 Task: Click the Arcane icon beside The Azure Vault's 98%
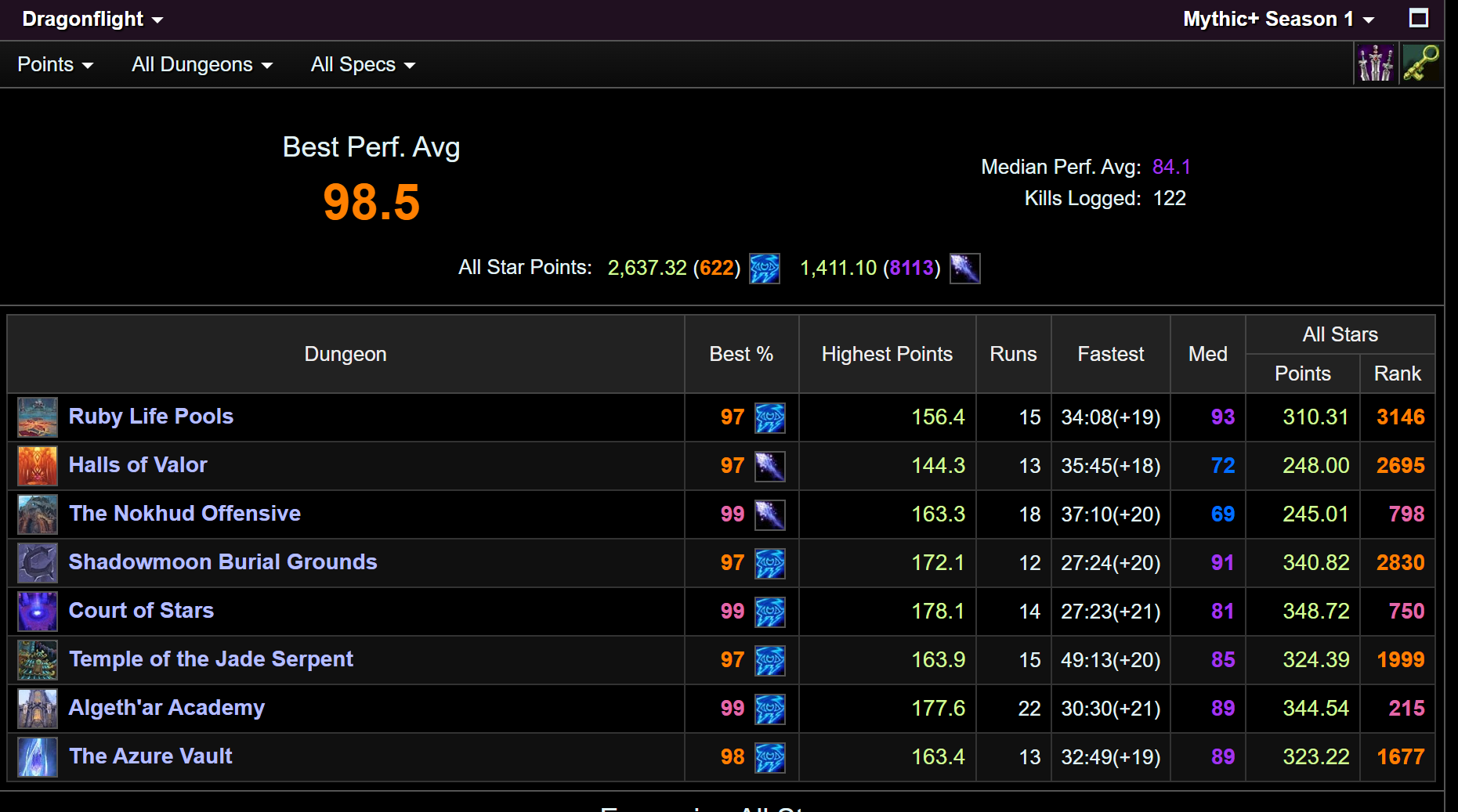pos(772,757)
